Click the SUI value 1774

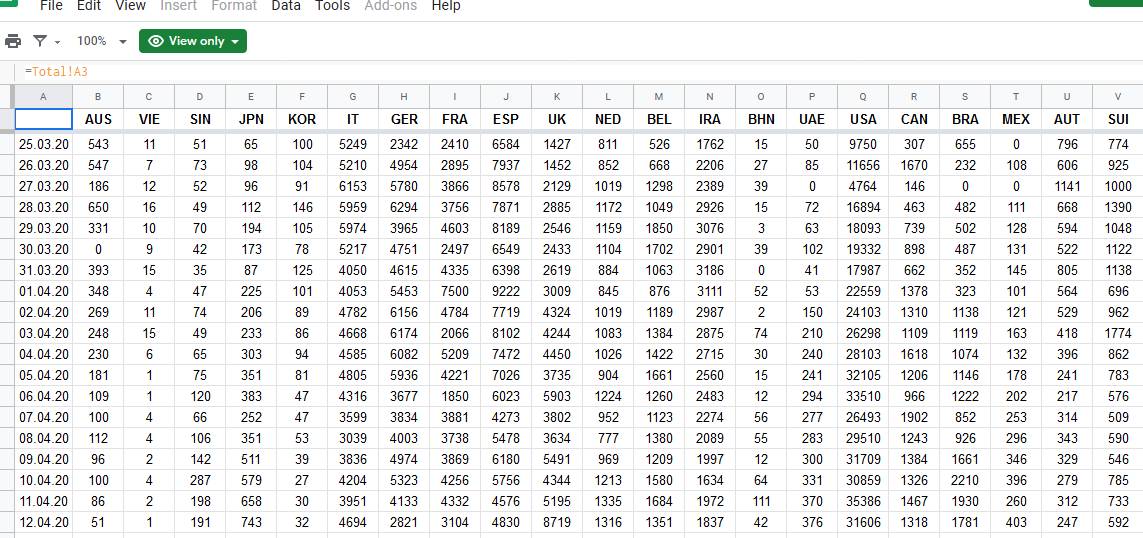click(x=1118, y=334)
